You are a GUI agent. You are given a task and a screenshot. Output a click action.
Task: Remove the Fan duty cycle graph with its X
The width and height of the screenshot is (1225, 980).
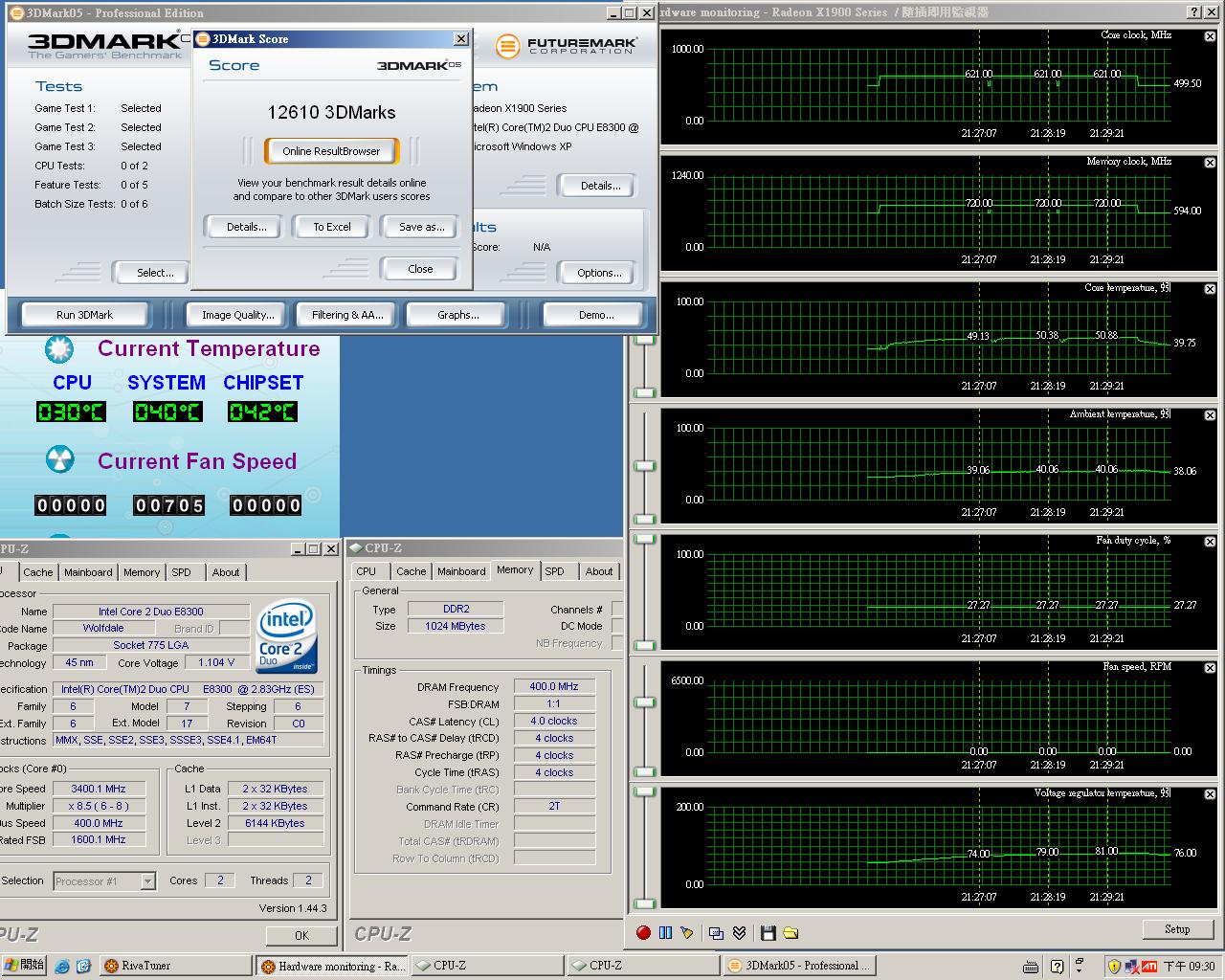tap(1210, 542)
